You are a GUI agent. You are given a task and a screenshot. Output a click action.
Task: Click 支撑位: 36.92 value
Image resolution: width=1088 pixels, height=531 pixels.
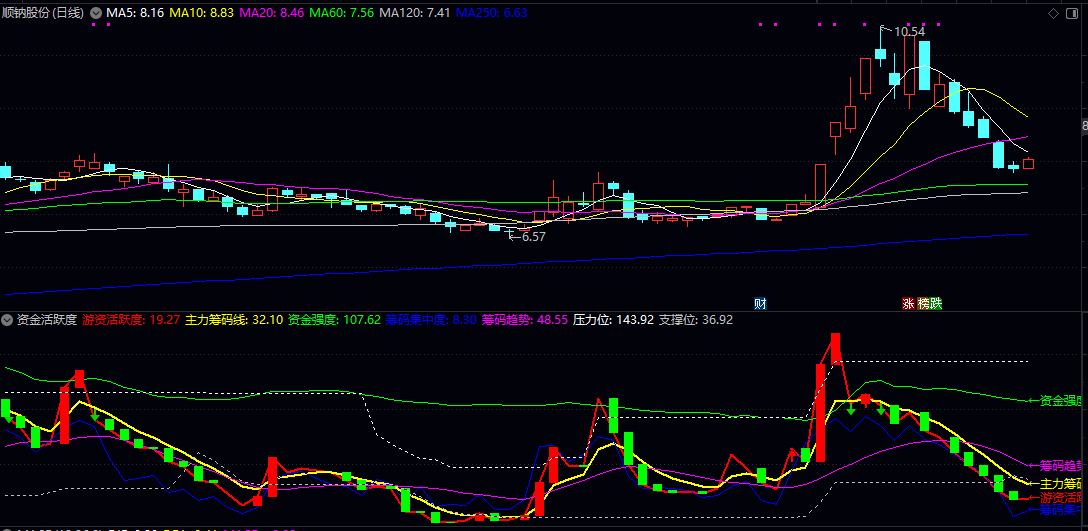click(695, 320)
